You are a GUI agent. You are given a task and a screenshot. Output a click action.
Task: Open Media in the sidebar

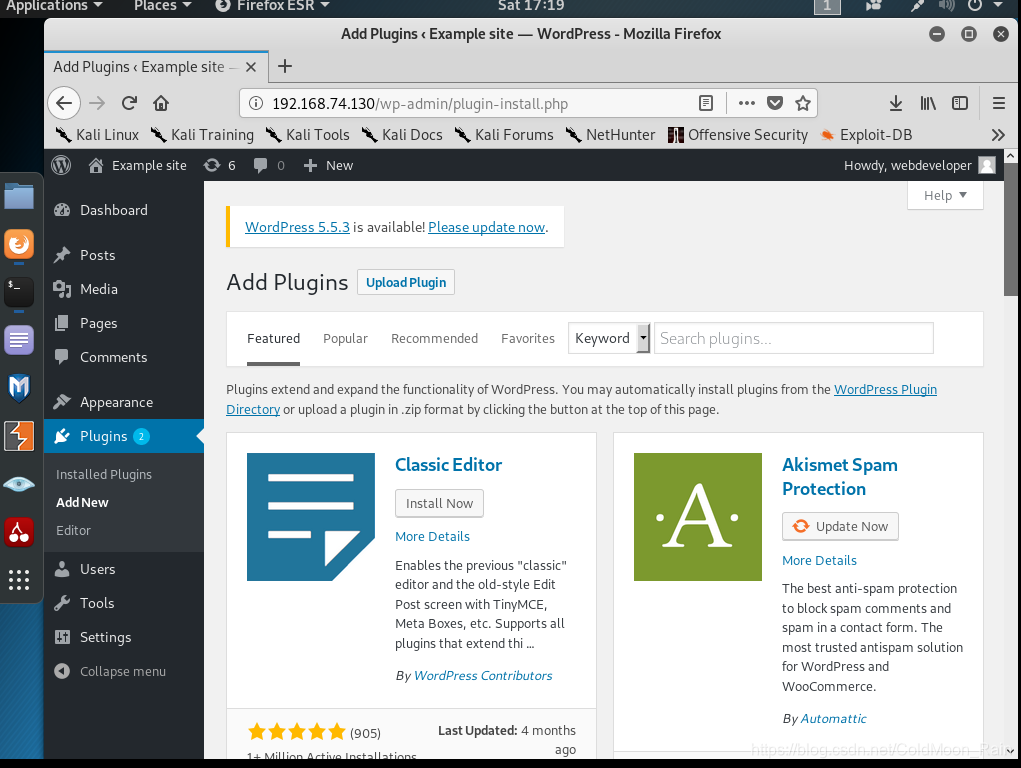pos(124,289)
